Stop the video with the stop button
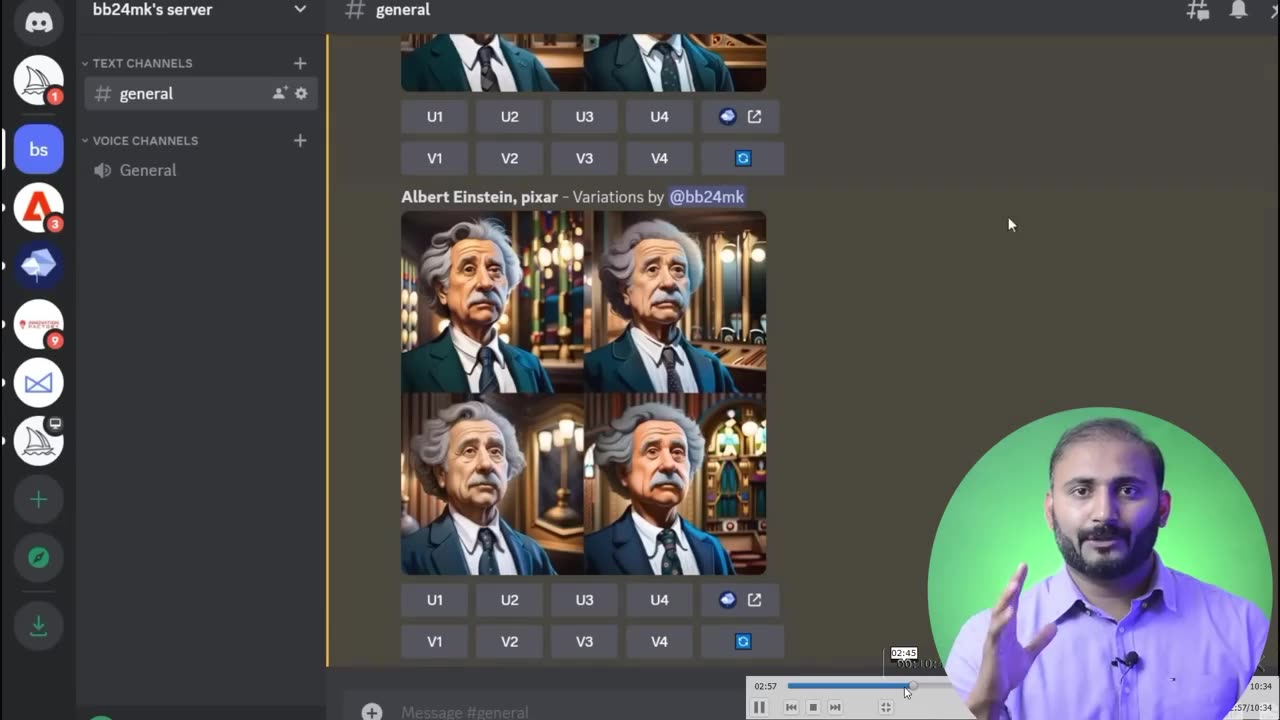Viewport: 1280px width, 720px height. point(813,707)
